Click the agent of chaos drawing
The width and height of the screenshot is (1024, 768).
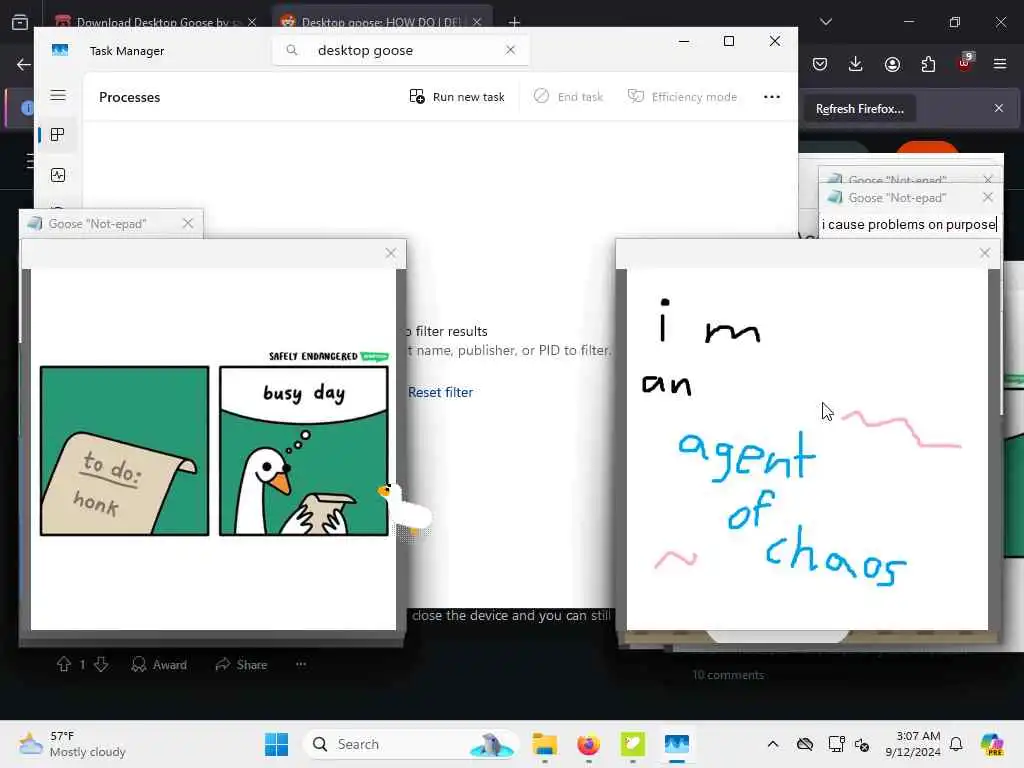[807, 449]
